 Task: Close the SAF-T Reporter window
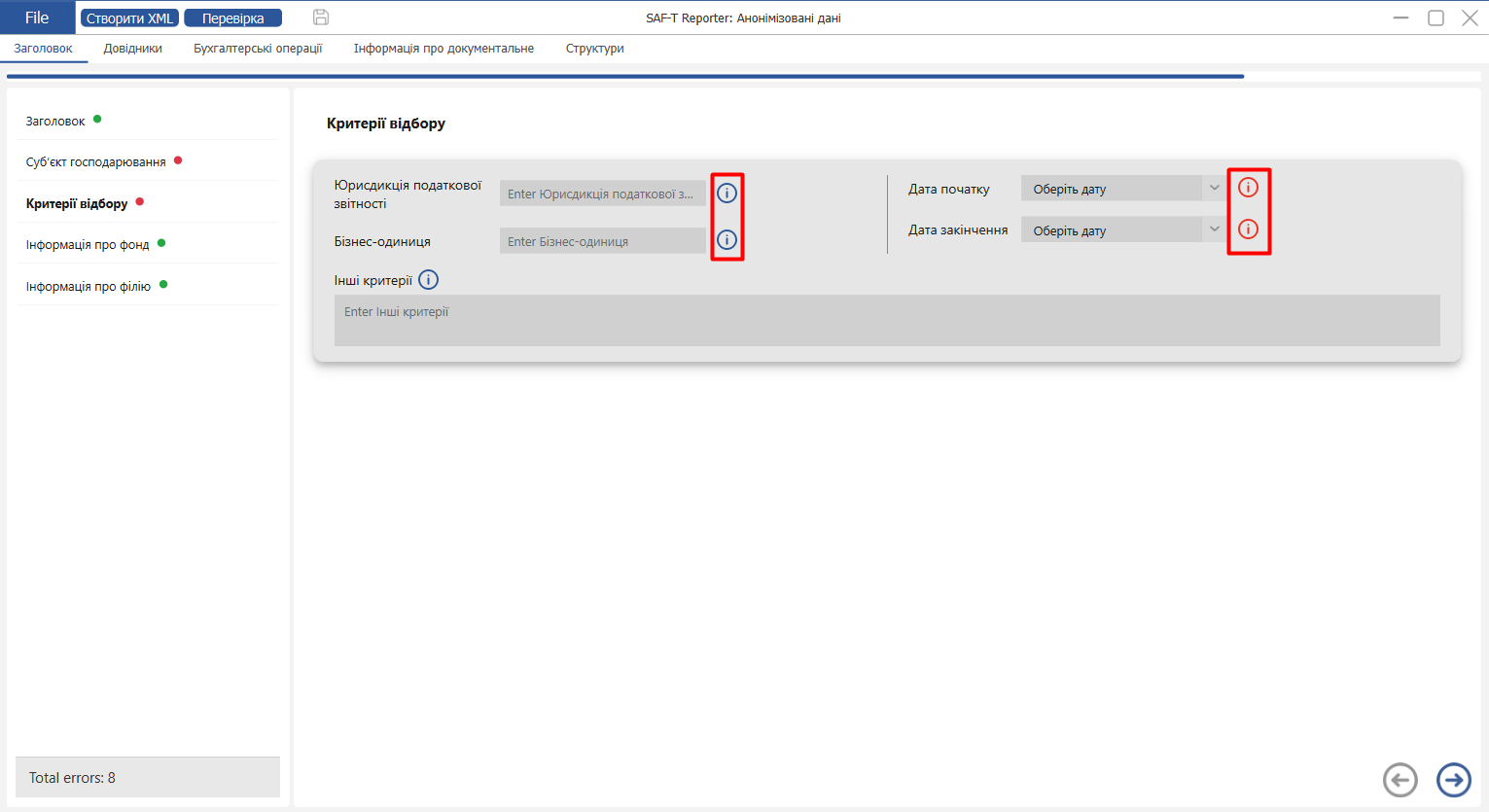pyautogui.click(x=1470, y=18)
